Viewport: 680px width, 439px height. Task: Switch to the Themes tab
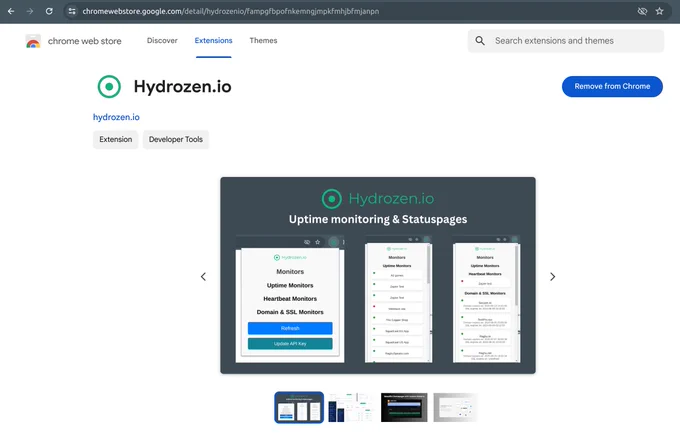(x=263, y=40)
